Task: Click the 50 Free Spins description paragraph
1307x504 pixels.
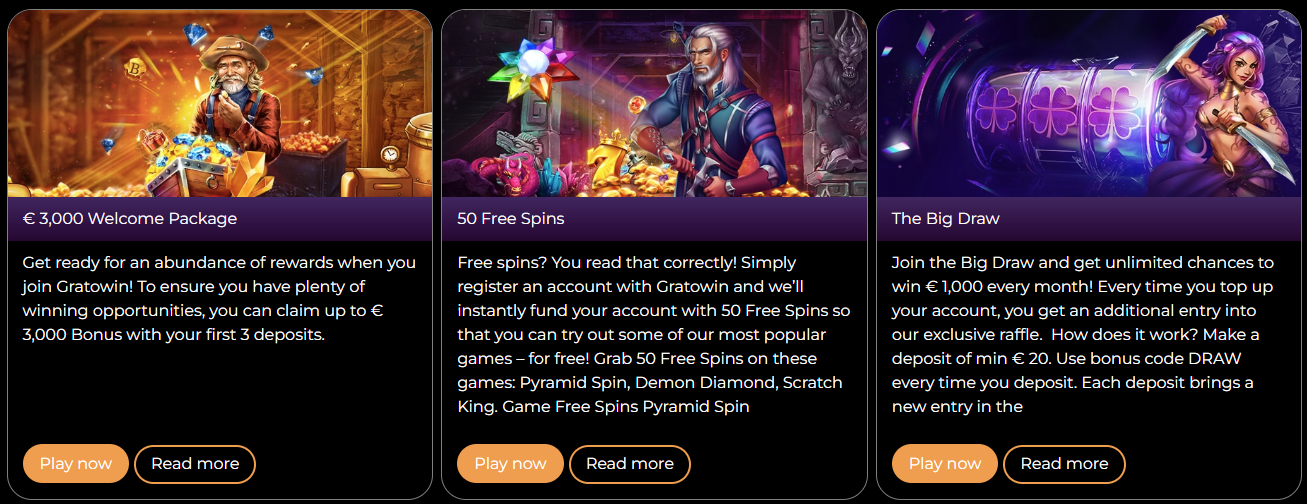Action: pyautogui.click(x=654, y=334)
